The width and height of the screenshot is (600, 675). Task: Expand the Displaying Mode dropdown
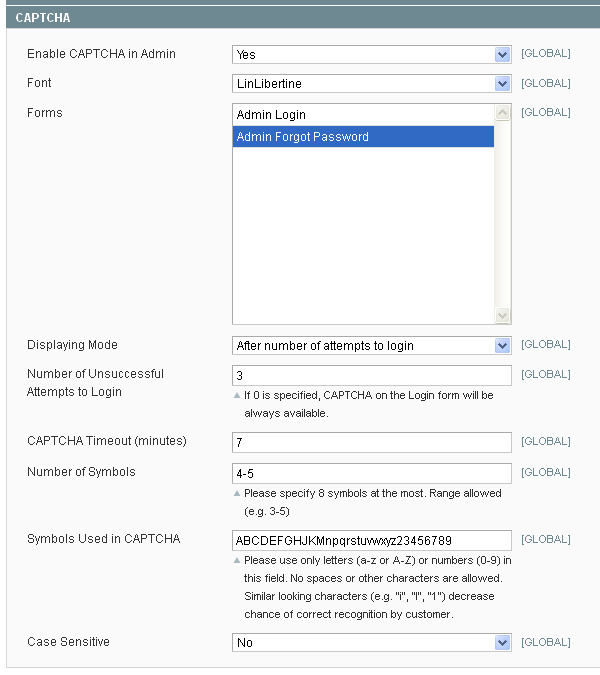371,346
